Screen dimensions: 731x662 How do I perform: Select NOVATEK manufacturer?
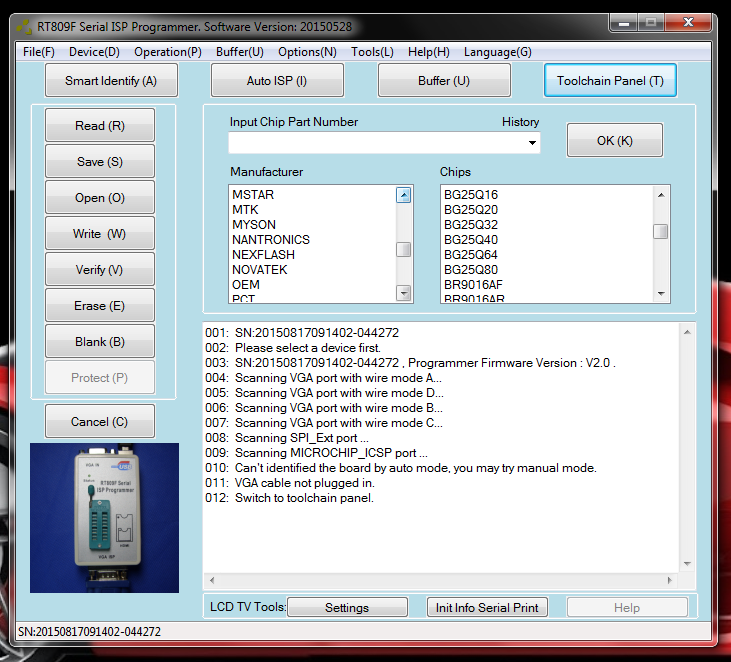260,269
